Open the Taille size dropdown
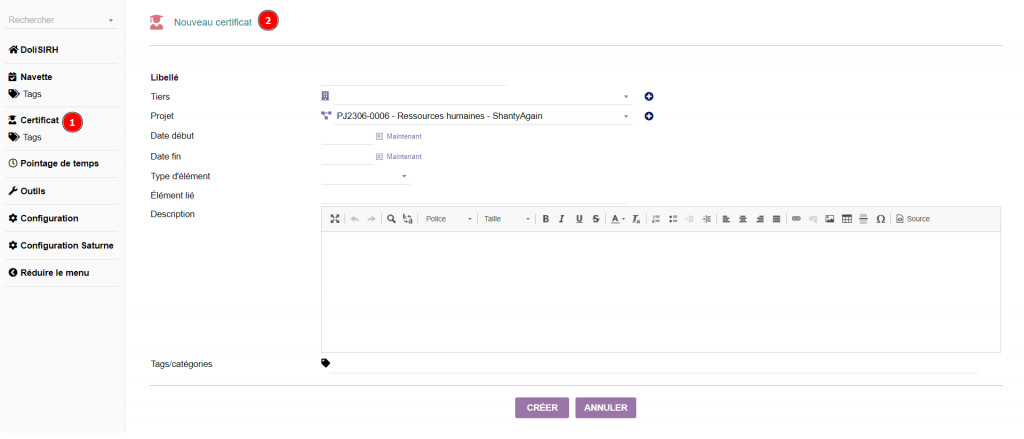Screen dimensions: 1024x439 tap(506, 219)
